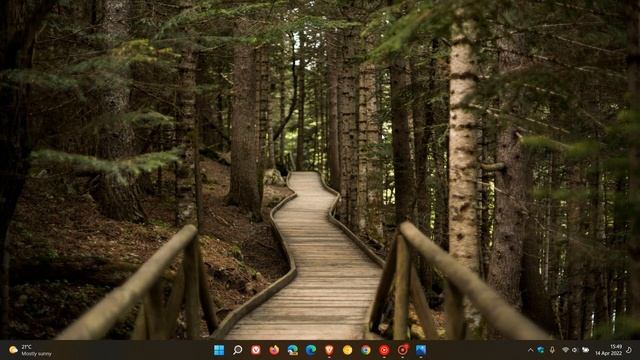Click the battery status tray icon
640x360 pixels.
585,350
